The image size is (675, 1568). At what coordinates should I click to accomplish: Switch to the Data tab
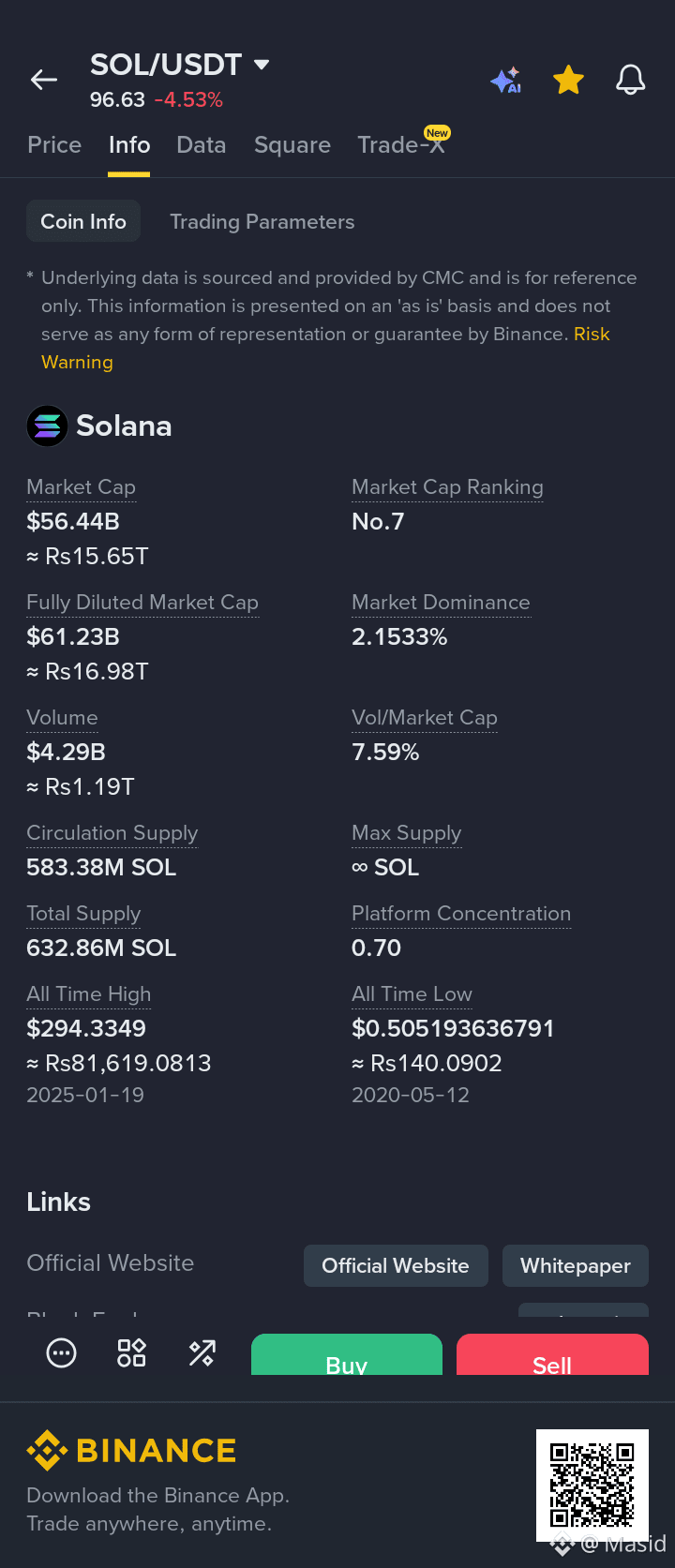tap(202, 145)
